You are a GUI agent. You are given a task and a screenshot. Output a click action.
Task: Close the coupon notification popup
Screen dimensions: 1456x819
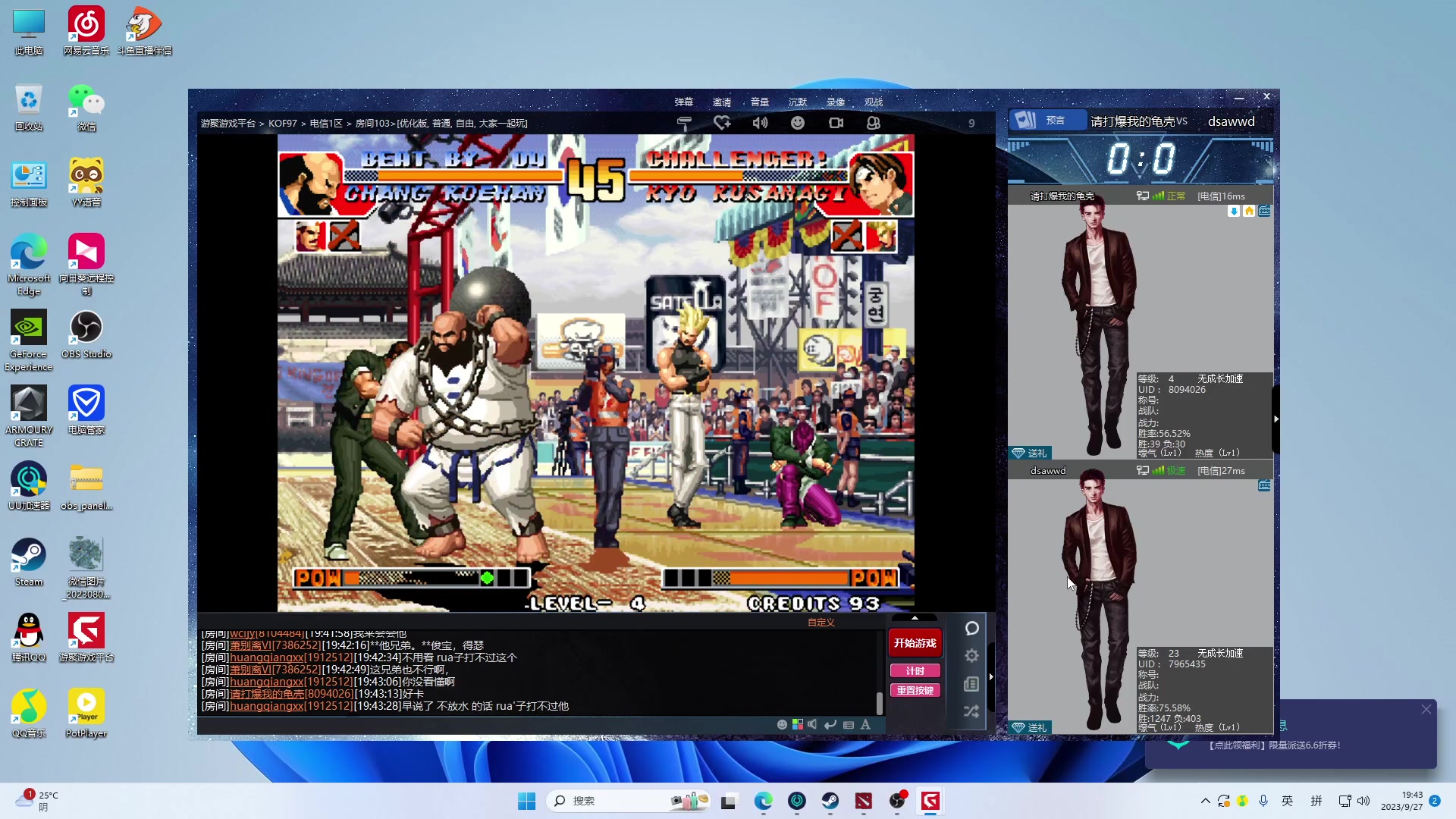pyautogui.click(x=1426, y=709)
